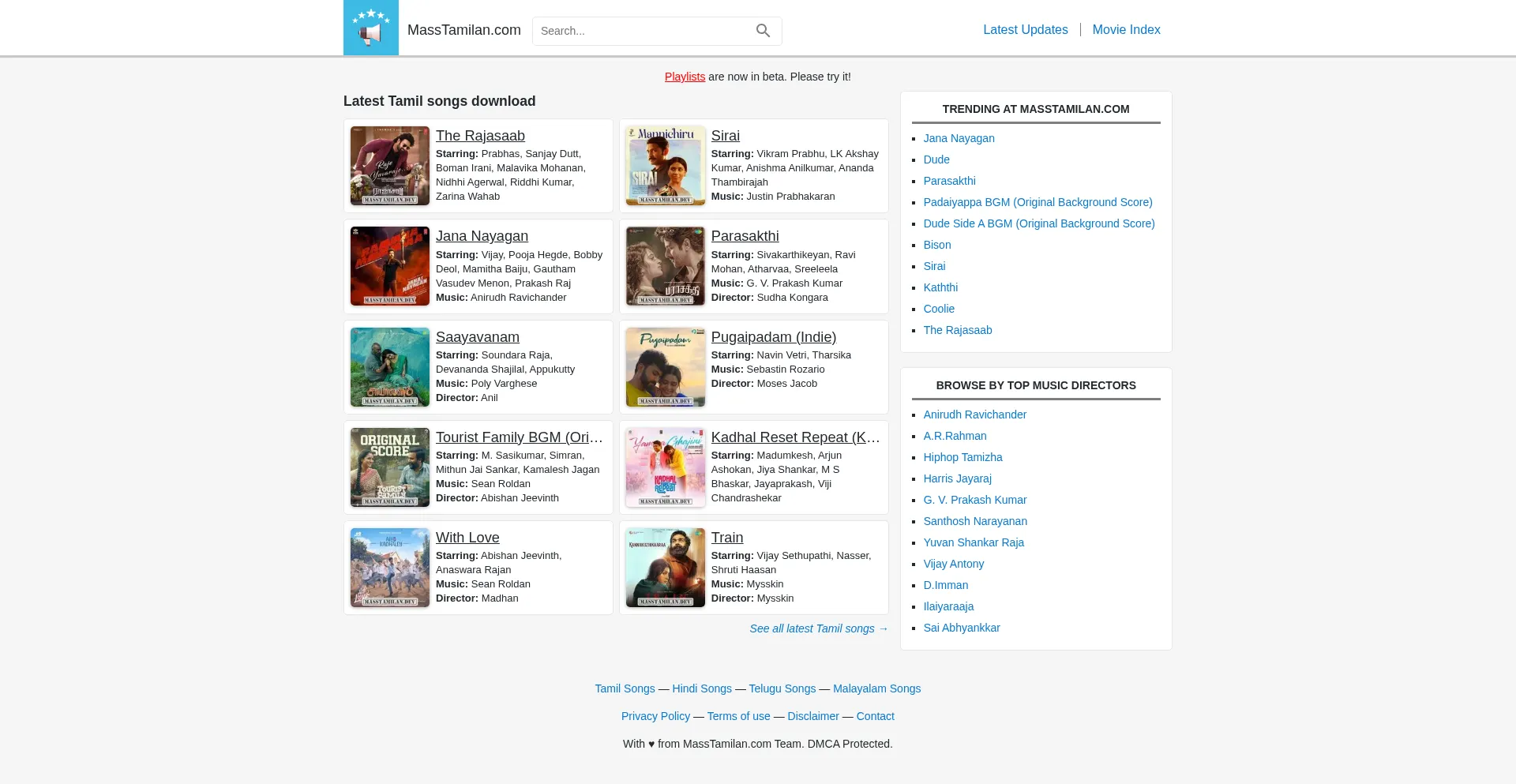Click the Playlists beta link

click(x=684, y=77)
